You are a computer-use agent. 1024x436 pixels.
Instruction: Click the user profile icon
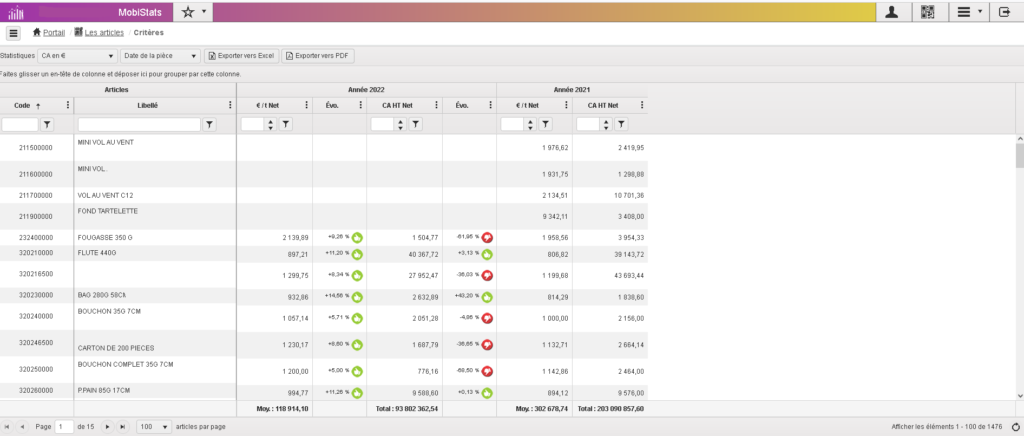(x=891, y=12)
